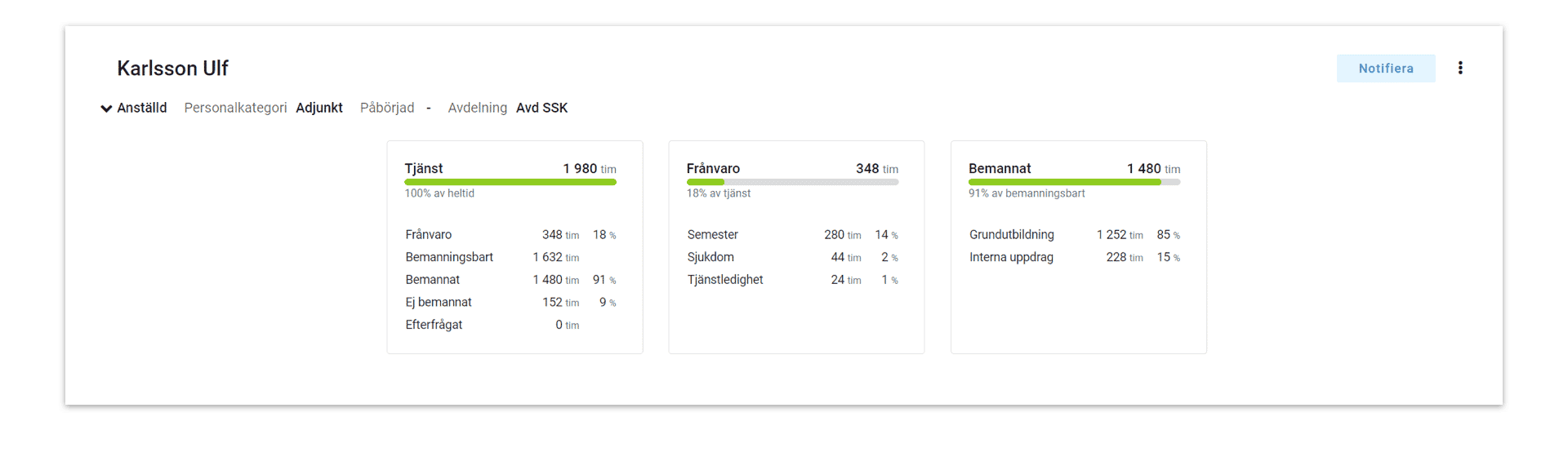Select the Ej bemannat row
This screenshot has height=470, width=1568.
pyautogui.click(x=439, y=302)
